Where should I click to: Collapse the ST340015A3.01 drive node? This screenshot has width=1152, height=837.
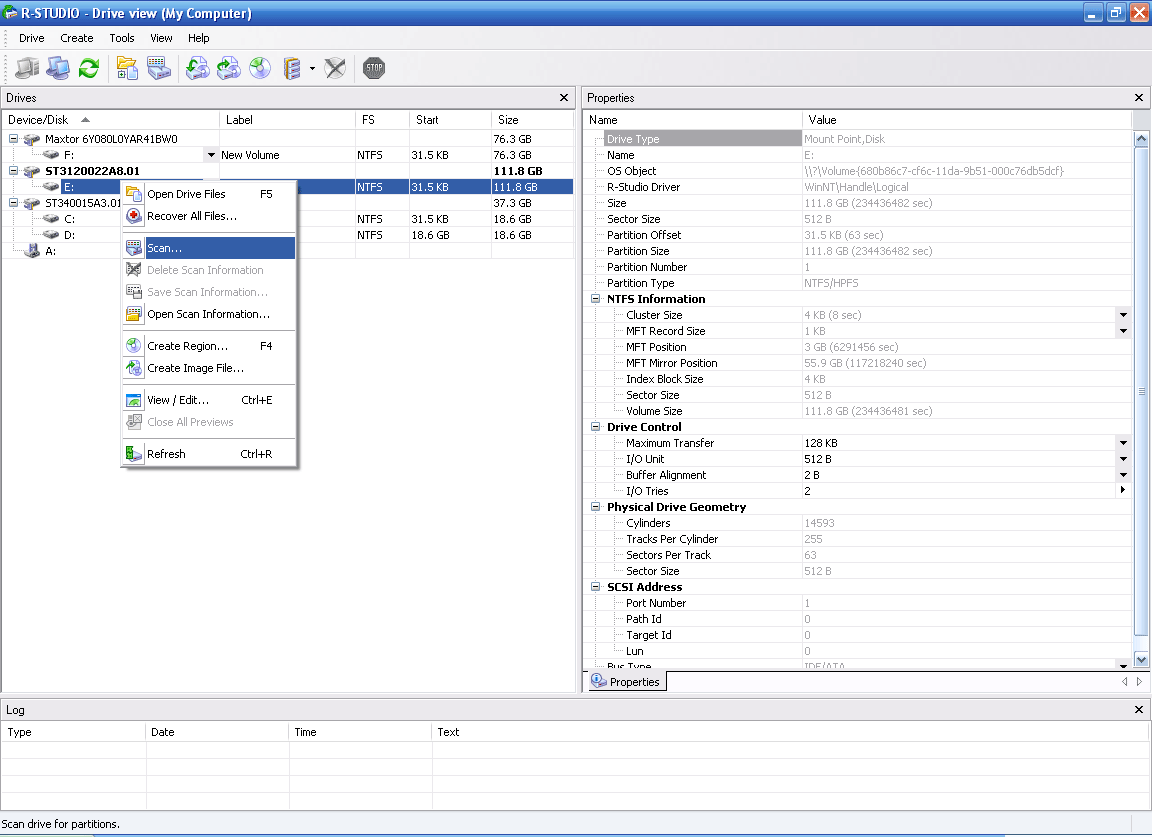13,203
